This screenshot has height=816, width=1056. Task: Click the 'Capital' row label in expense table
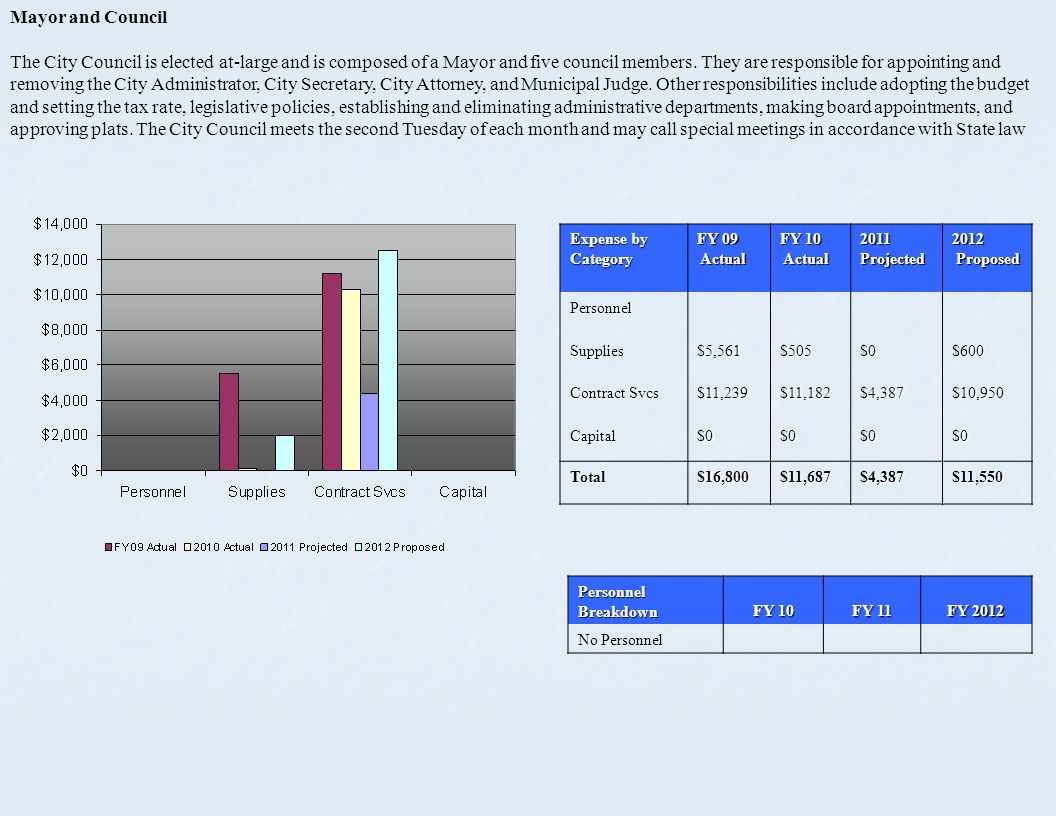click(x=593, y=436)
